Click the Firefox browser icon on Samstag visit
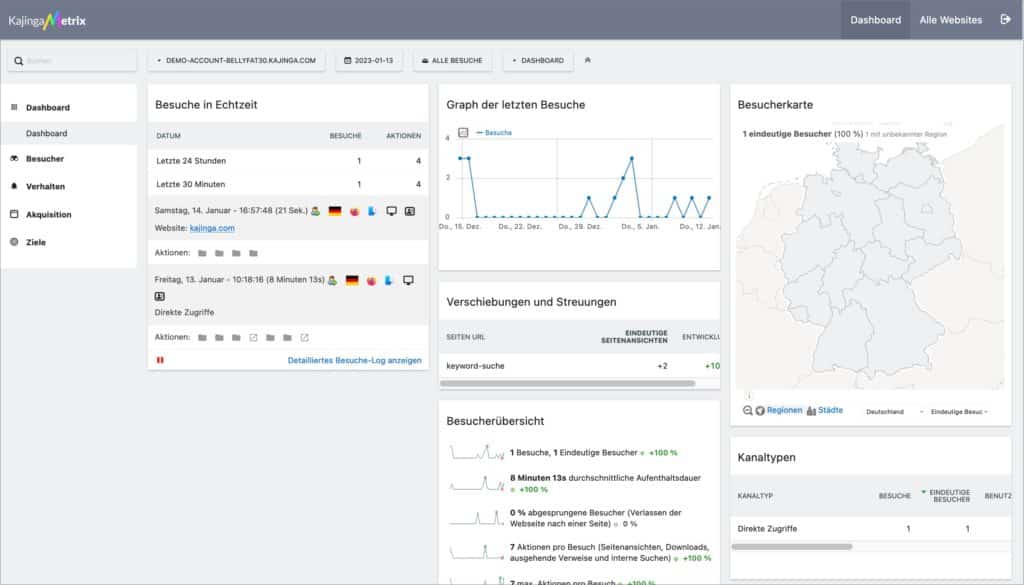Image resolution: width=1024 pixels, height=585 pixels. (355, 212)
